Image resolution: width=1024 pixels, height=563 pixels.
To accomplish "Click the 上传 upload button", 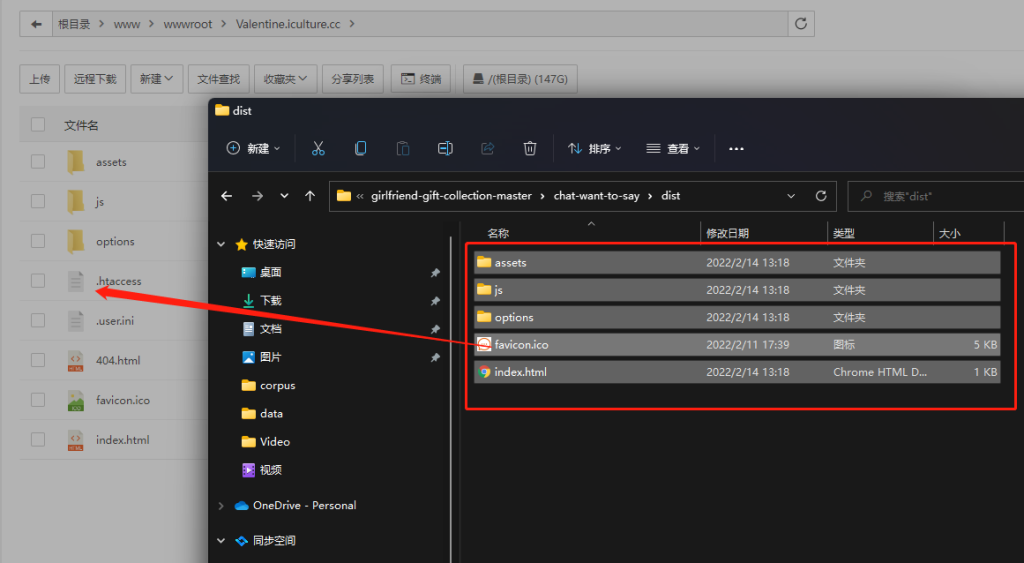I will pyautogui.click(x=40, y=79).
